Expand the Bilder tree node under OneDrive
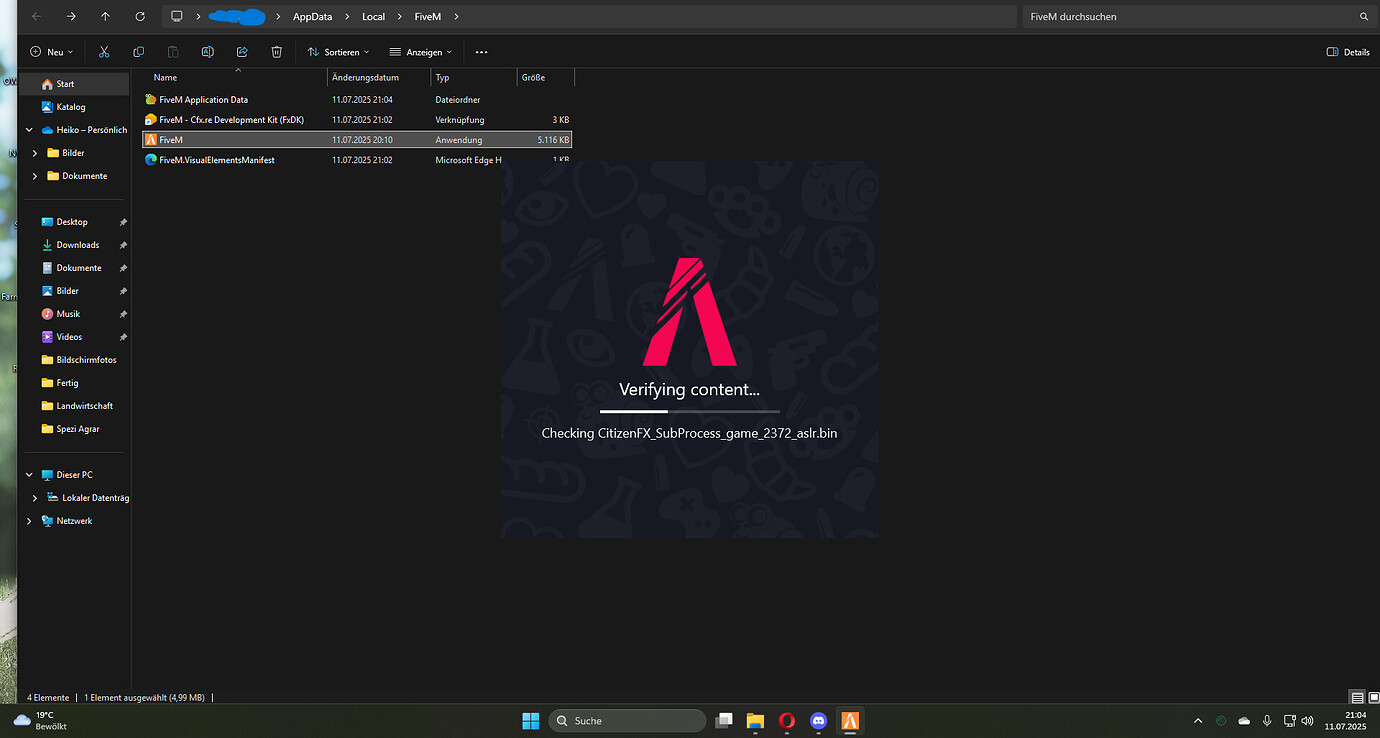Screen dimensions: 1380x738 pyautogui.click(x=36, y=153)
